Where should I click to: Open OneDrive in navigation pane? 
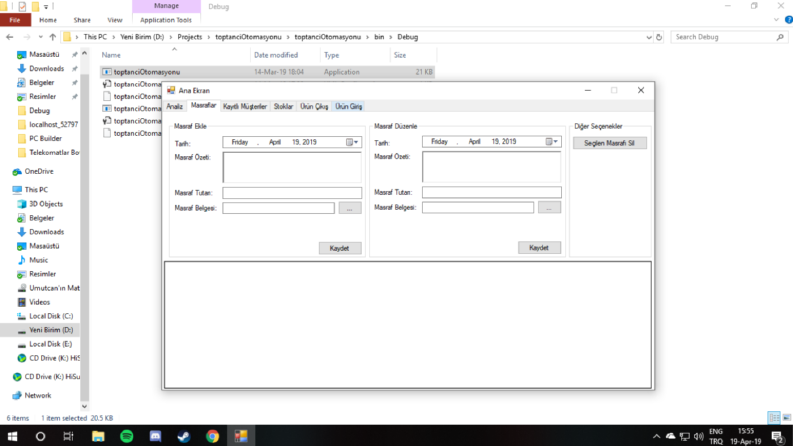(39, 171)
